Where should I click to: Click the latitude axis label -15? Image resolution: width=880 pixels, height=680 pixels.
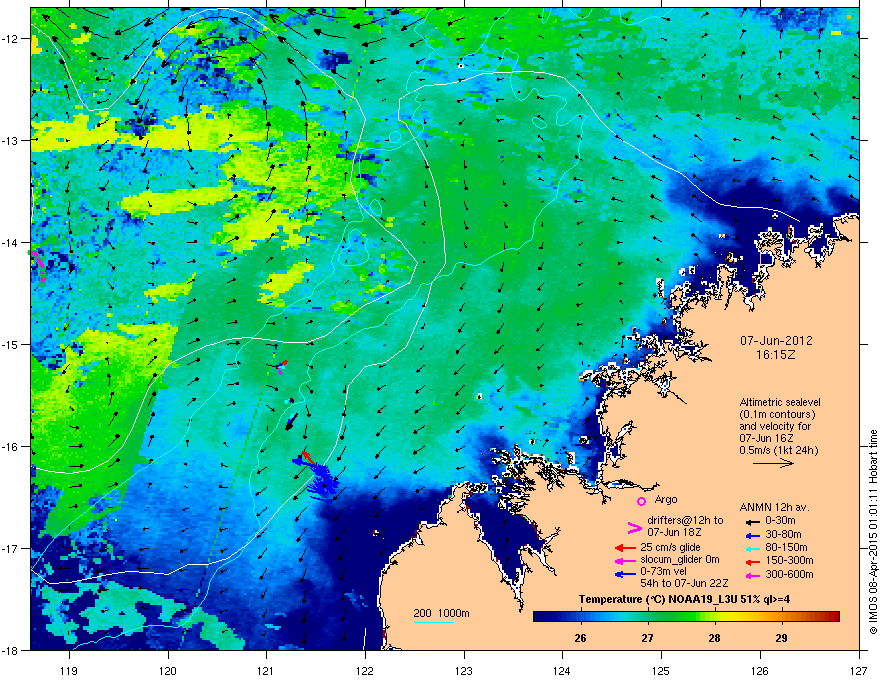click(11, 344)
